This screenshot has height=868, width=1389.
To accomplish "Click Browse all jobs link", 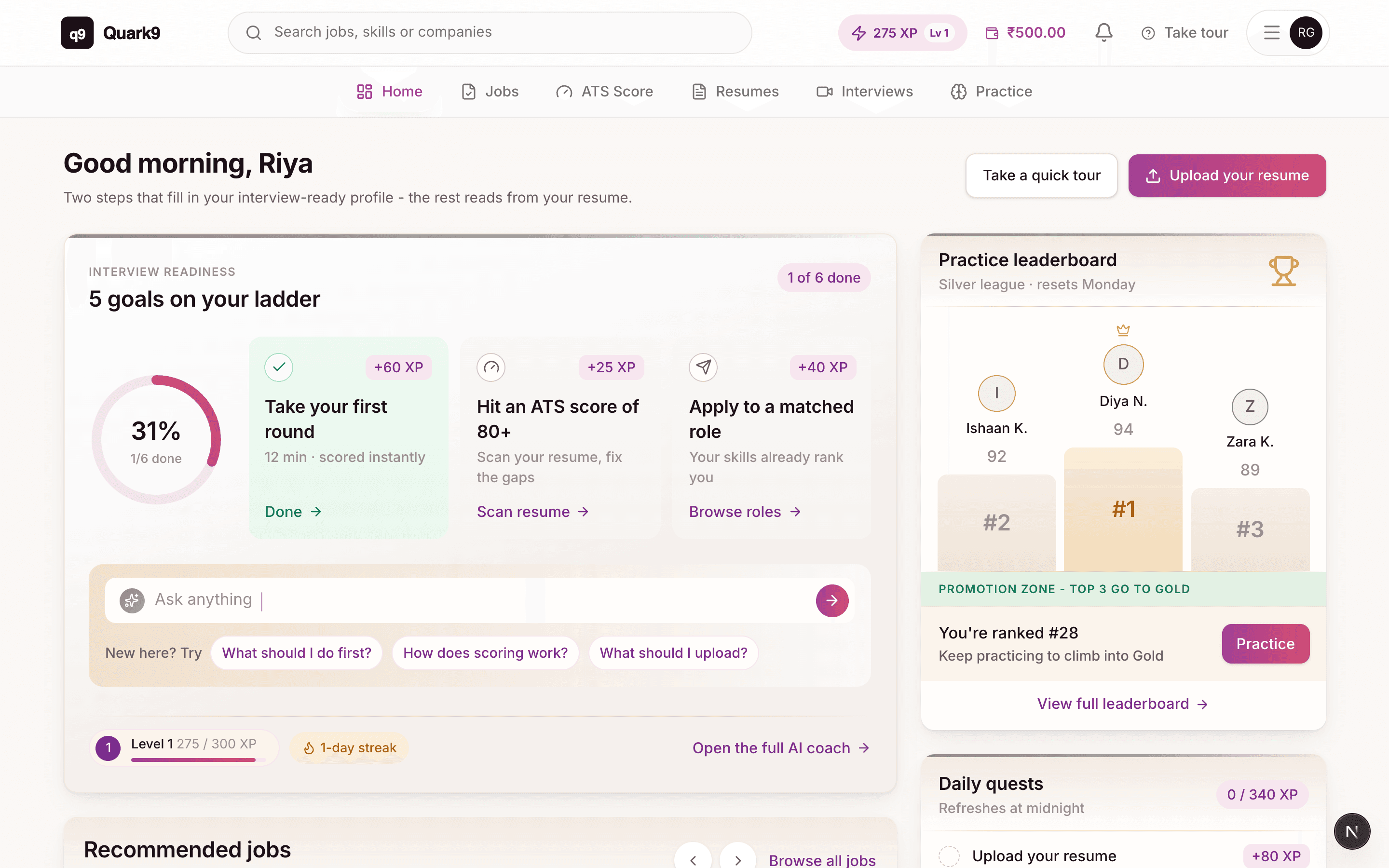I will click(822, 860).
